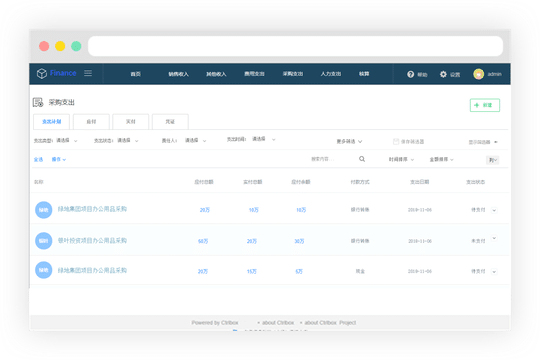Click the admin avatar picture
Screen dimensions: 540x360
(479, 74)
